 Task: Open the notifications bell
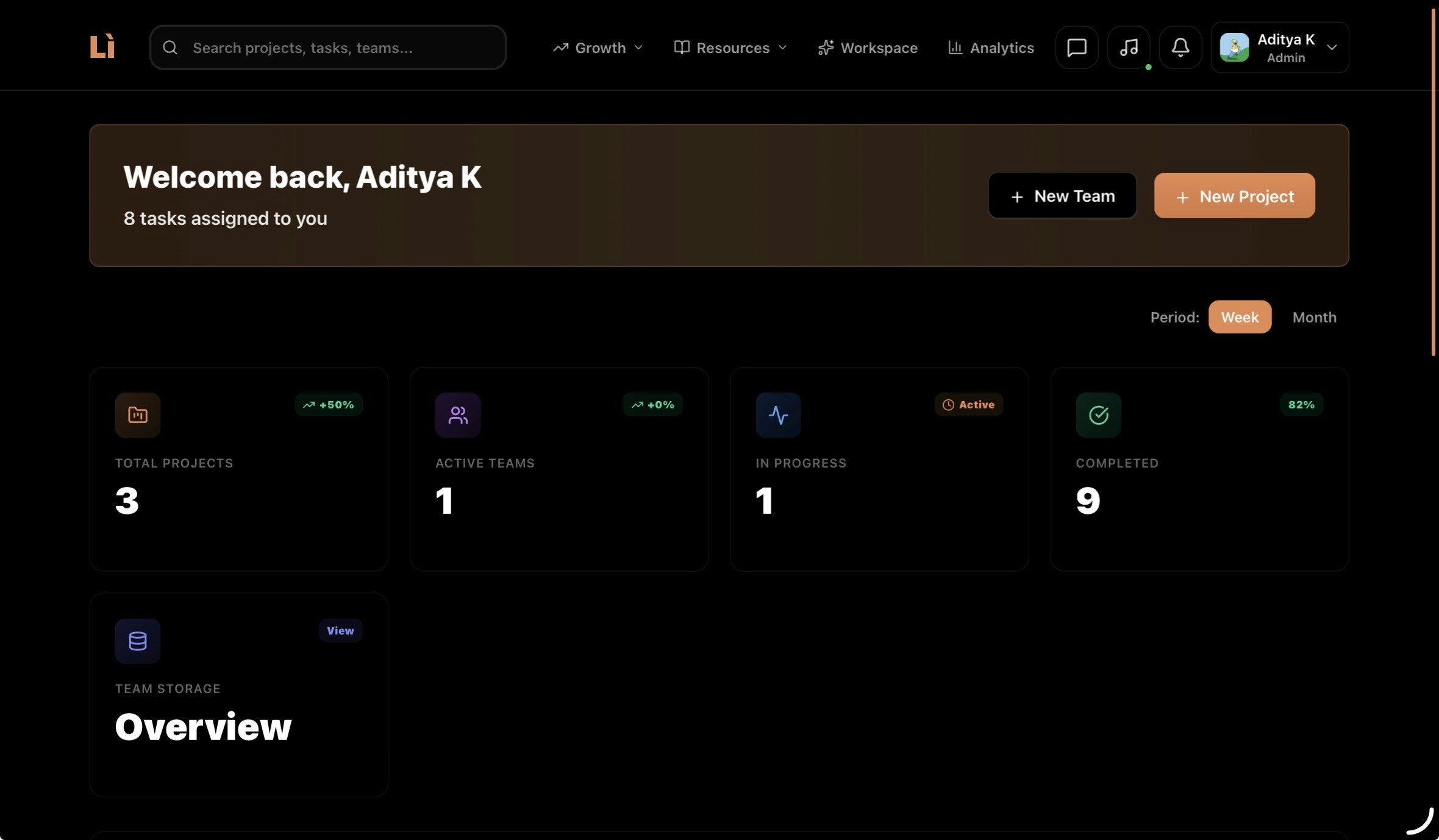(1179, 47)
